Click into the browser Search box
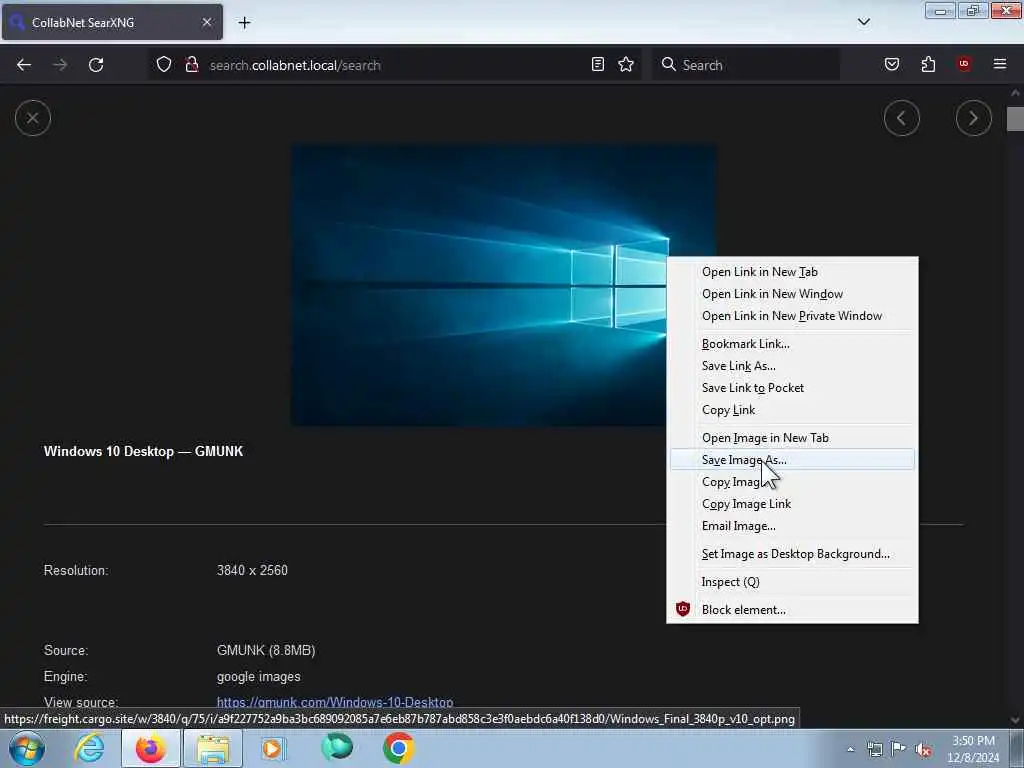 746,65
